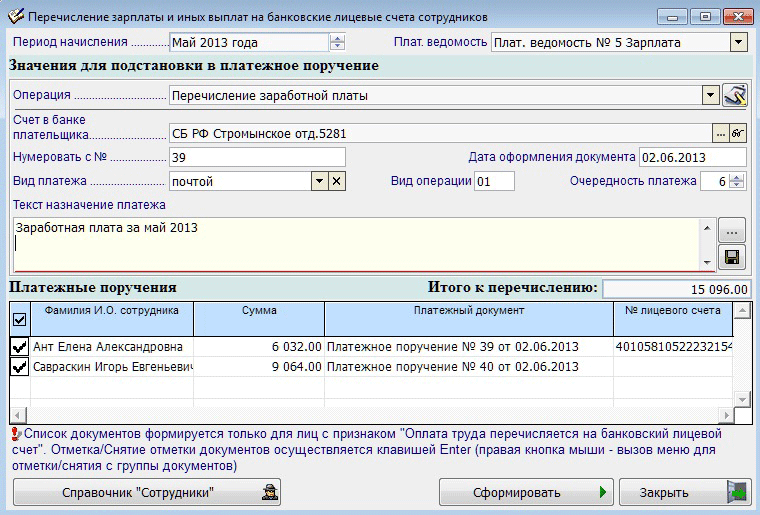Viewport: 760px width, 515px height.
Task: Open the operation editor pencil icon
Action: (x=735, y=95)
